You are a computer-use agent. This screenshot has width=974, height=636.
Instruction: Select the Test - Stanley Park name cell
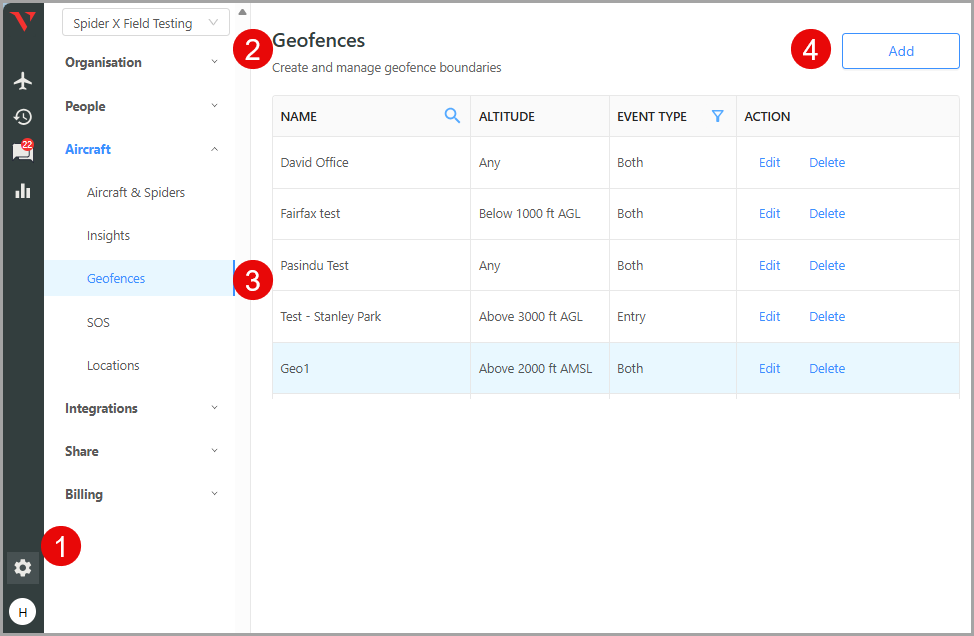(371, 316)
